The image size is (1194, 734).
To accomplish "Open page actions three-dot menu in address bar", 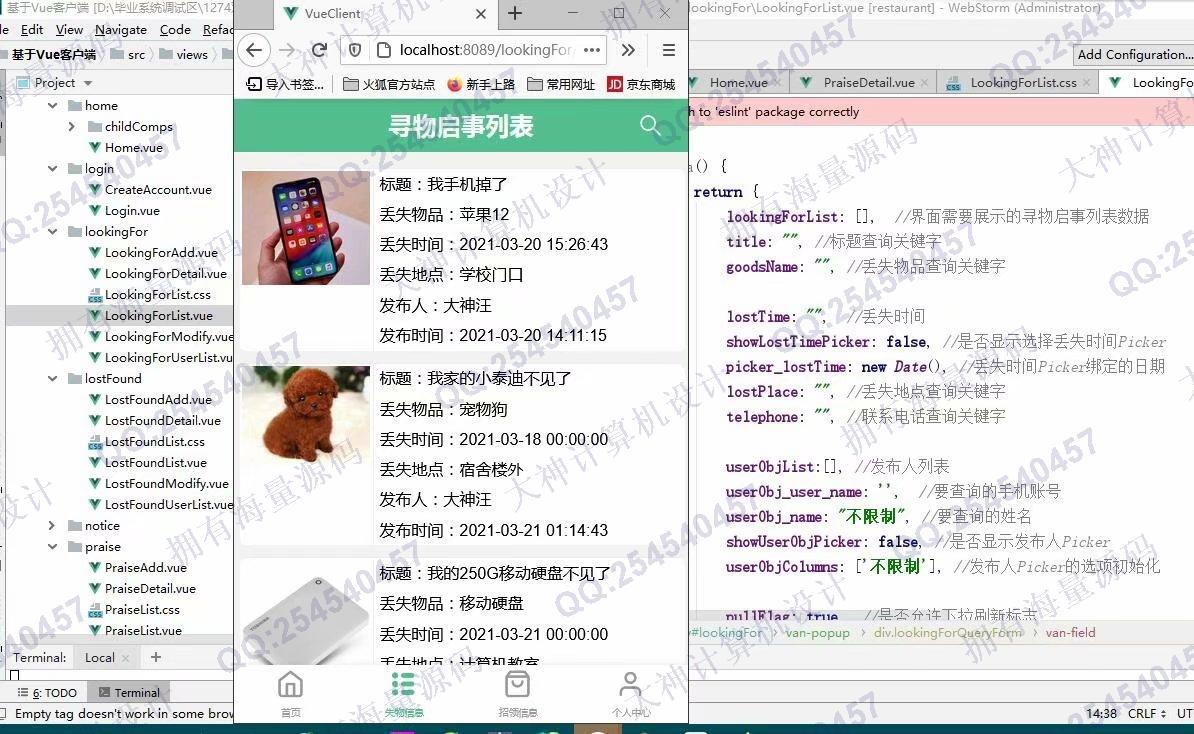I will [x=592, y=50].
